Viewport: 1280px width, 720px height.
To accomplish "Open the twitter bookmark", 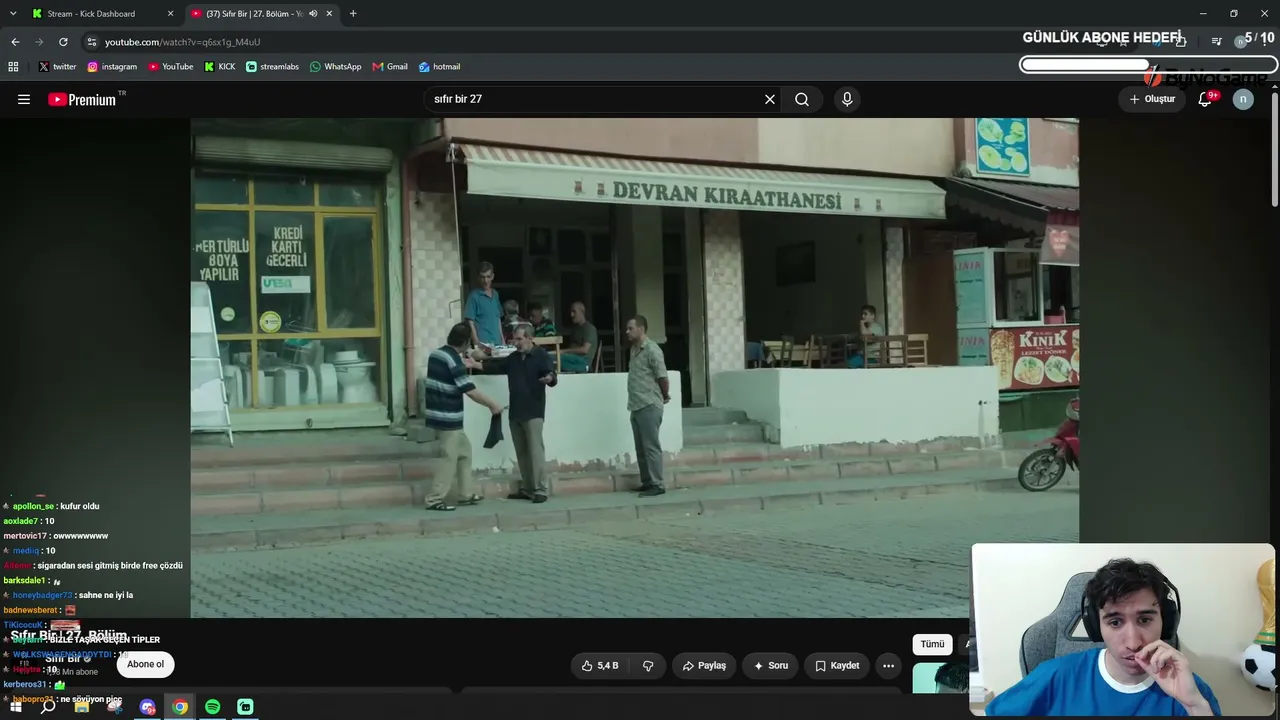I will coord(57,67).
